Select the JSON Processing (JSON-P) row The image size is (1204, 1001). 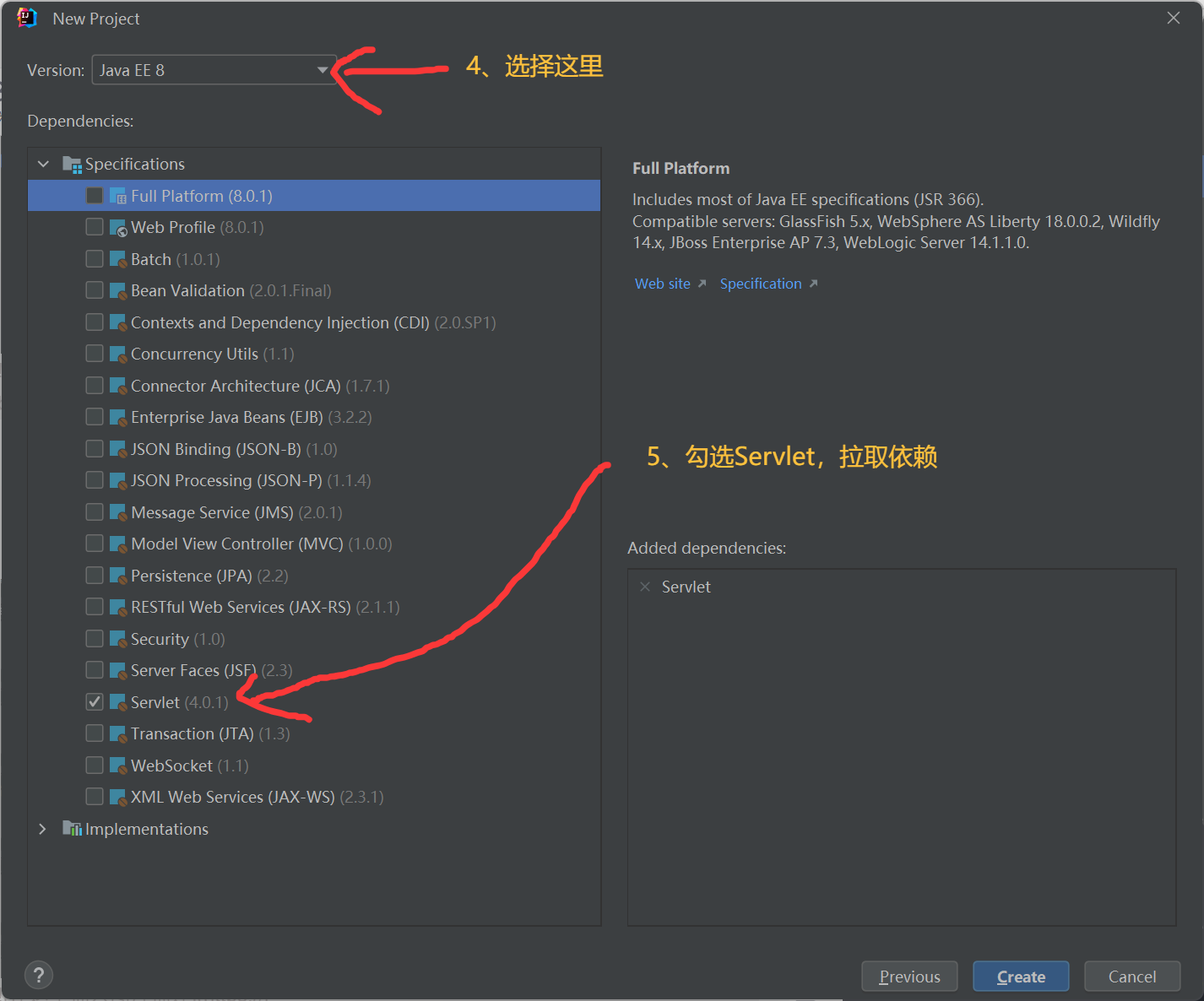(x=314, y=481)
